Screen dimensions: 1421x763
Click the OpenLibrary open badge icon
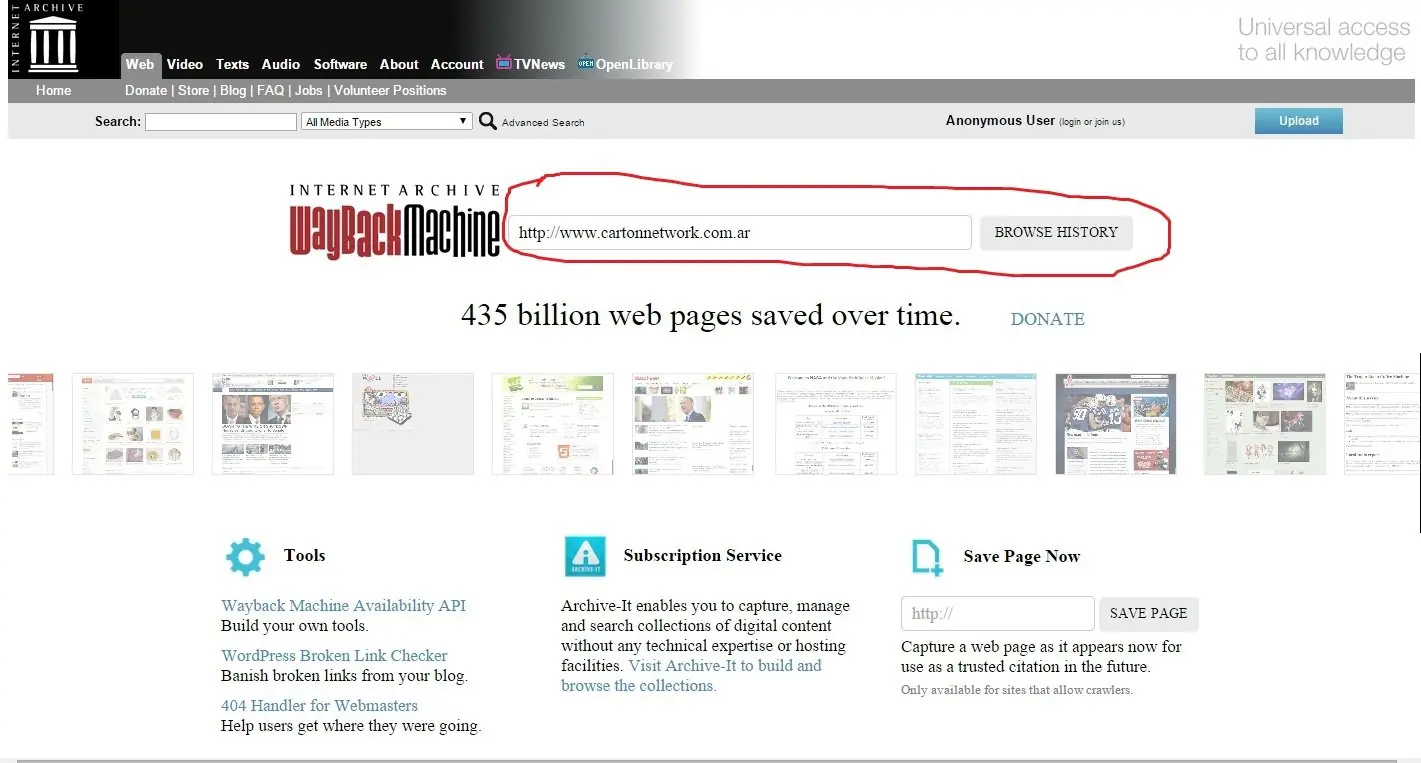click(586, 63)
